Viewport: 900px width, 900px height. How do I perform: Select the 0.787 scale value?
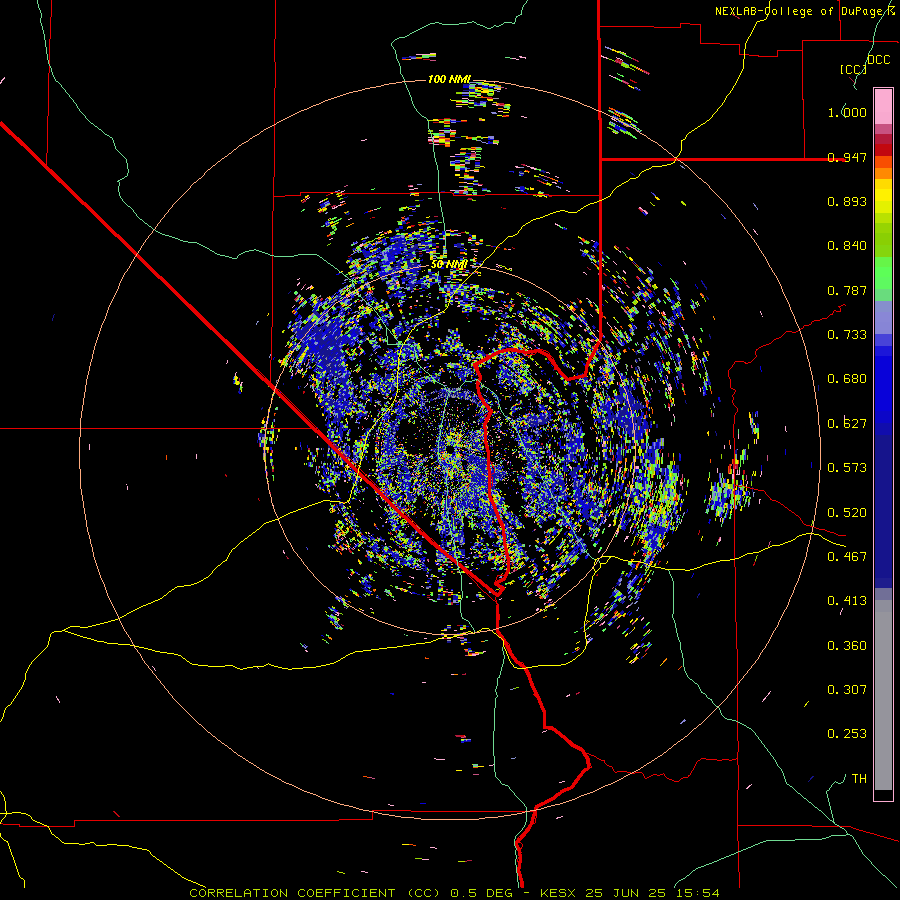click(x=847, y=290)
